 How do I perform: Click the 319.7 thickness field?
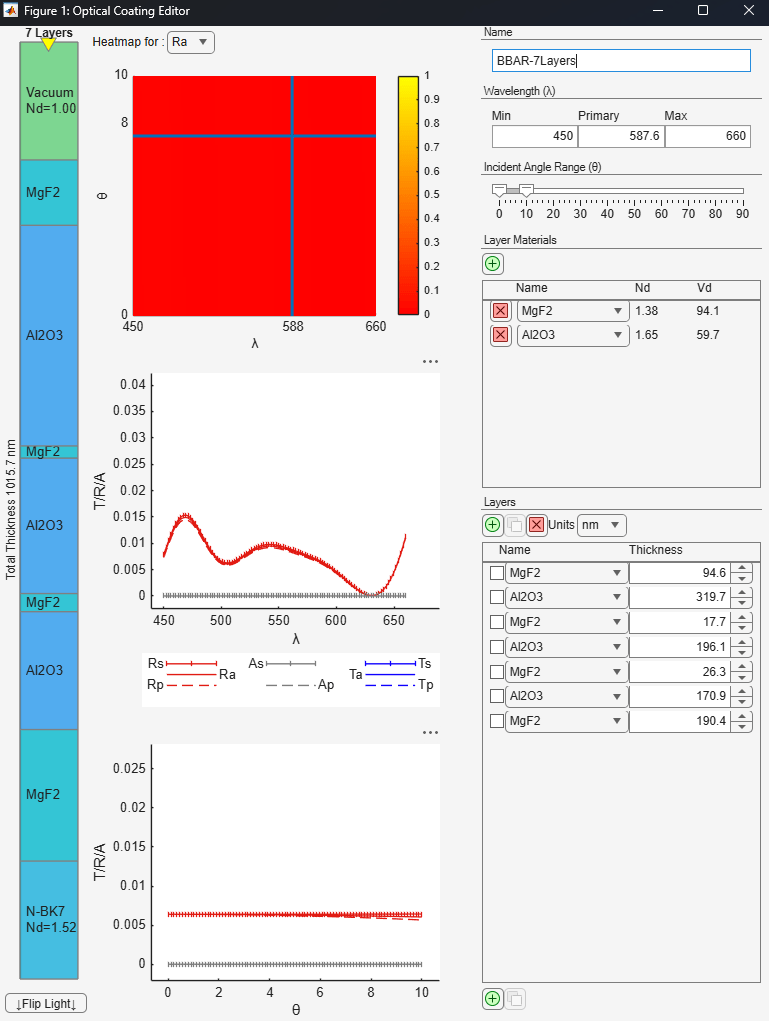680,596
